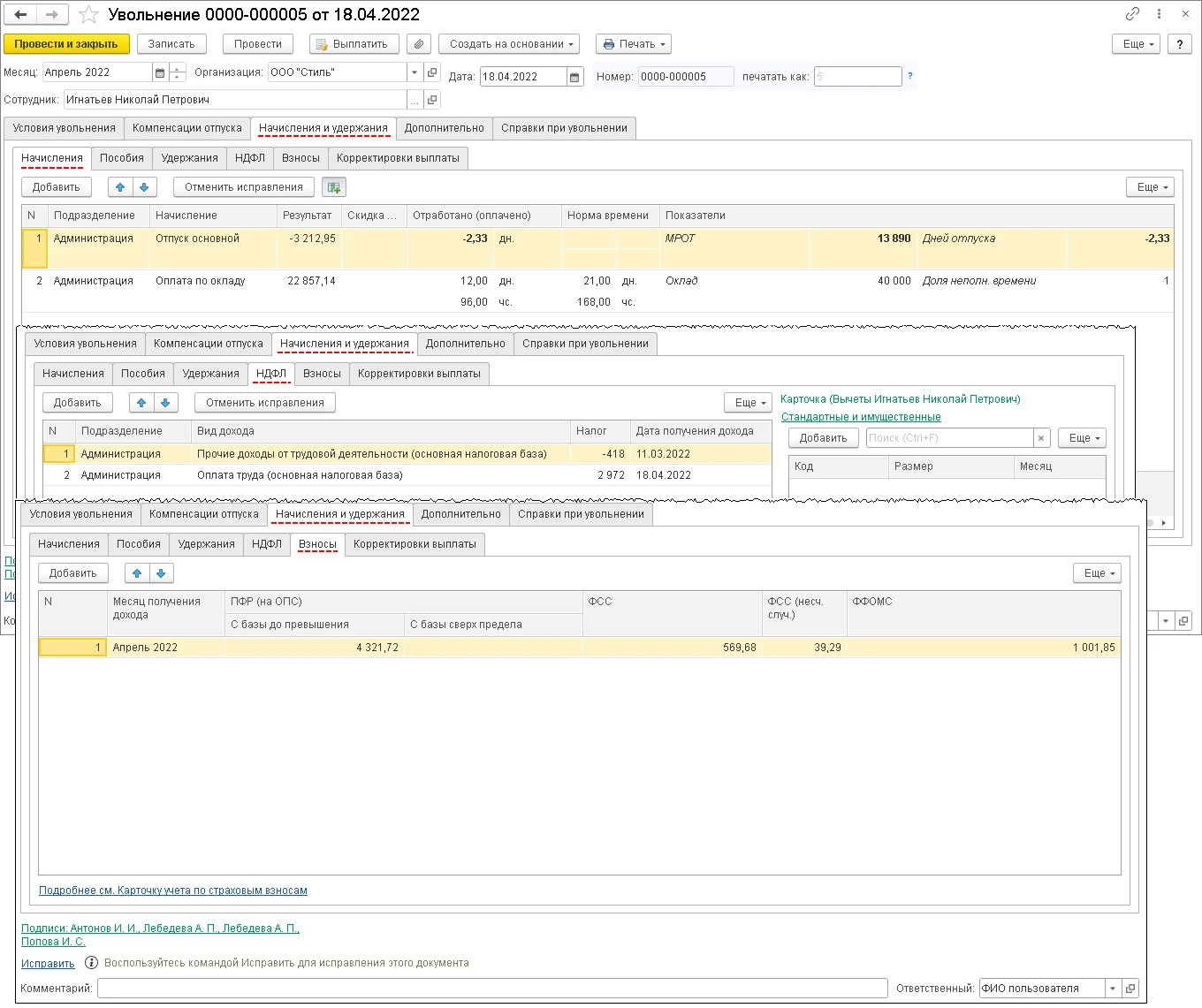Select the Апрель 2022 row in the Взносы table
This screenshot has height=1008, width=1202.
coord(580,648)
